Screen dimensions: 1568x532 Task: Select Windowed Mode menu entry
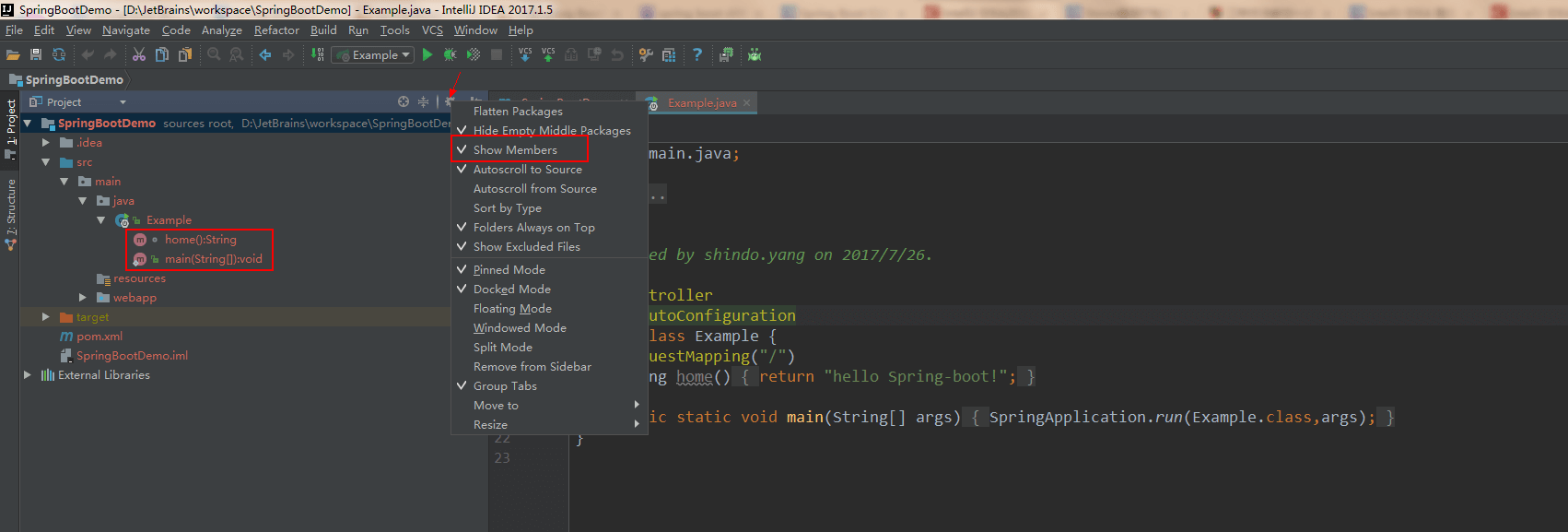pyautogui.click(x=549, y=328)
